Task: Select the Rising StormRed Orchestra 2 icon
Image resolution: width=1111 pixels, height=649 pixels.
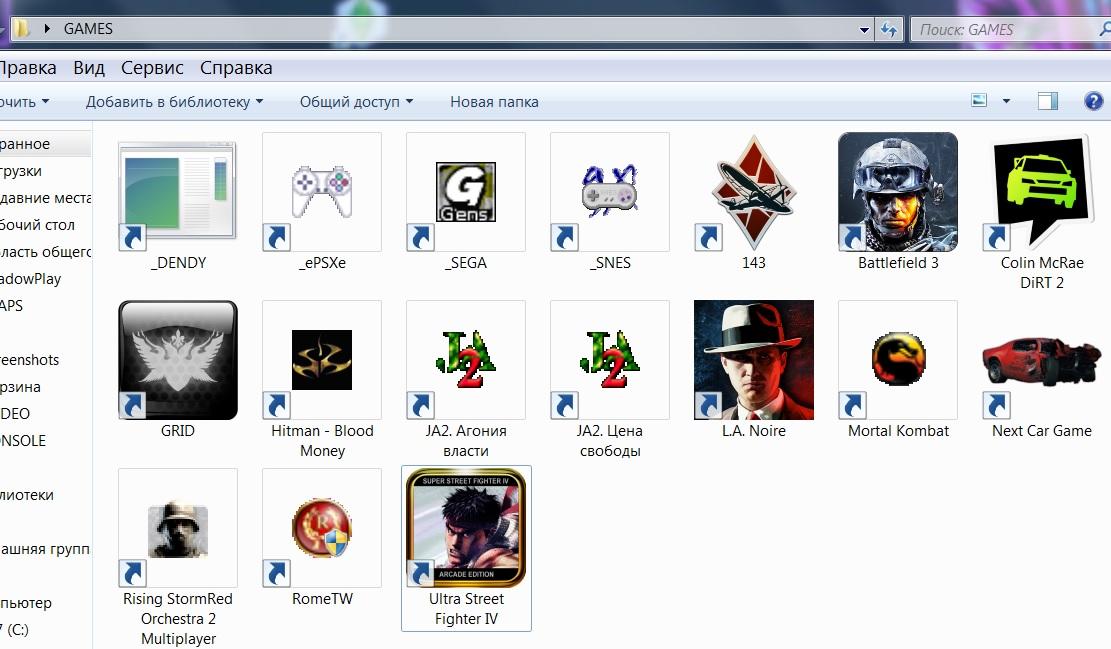Action: [177, 528]
